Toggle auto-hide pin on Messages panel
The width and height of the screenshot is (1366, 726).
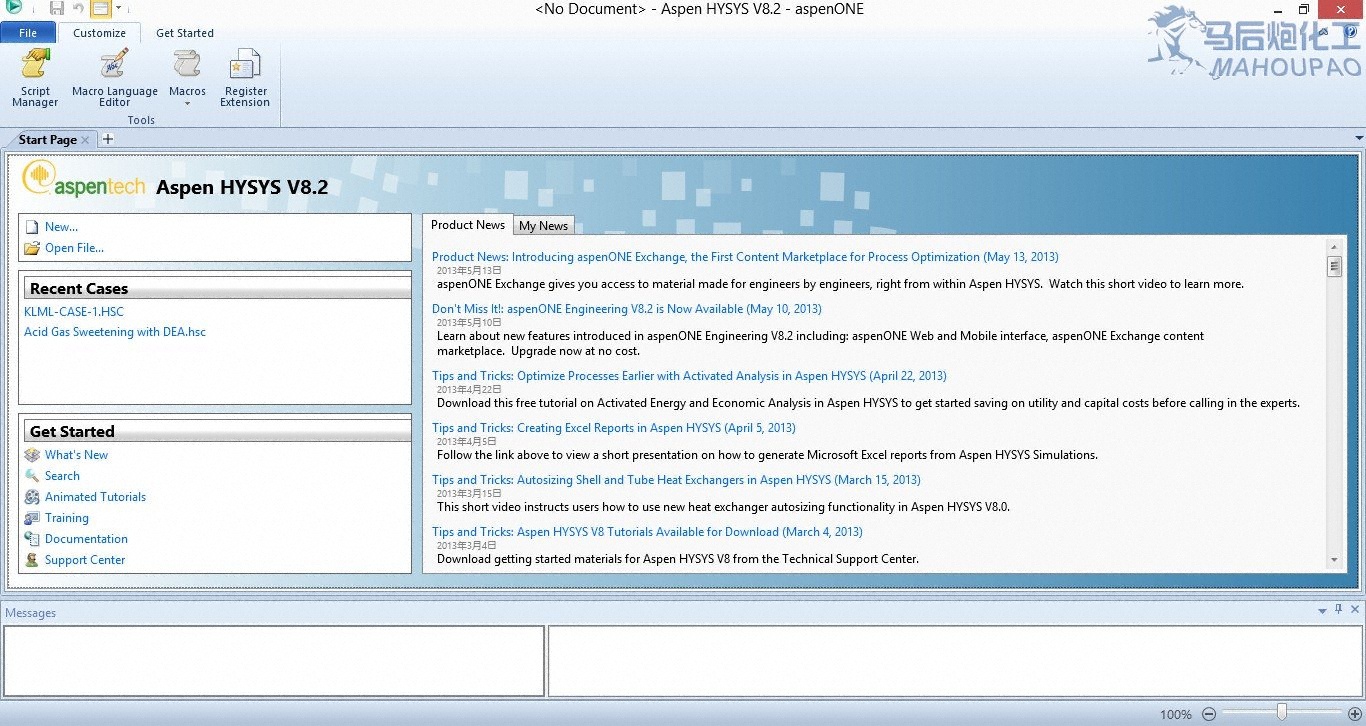(x=1339, y=609)
